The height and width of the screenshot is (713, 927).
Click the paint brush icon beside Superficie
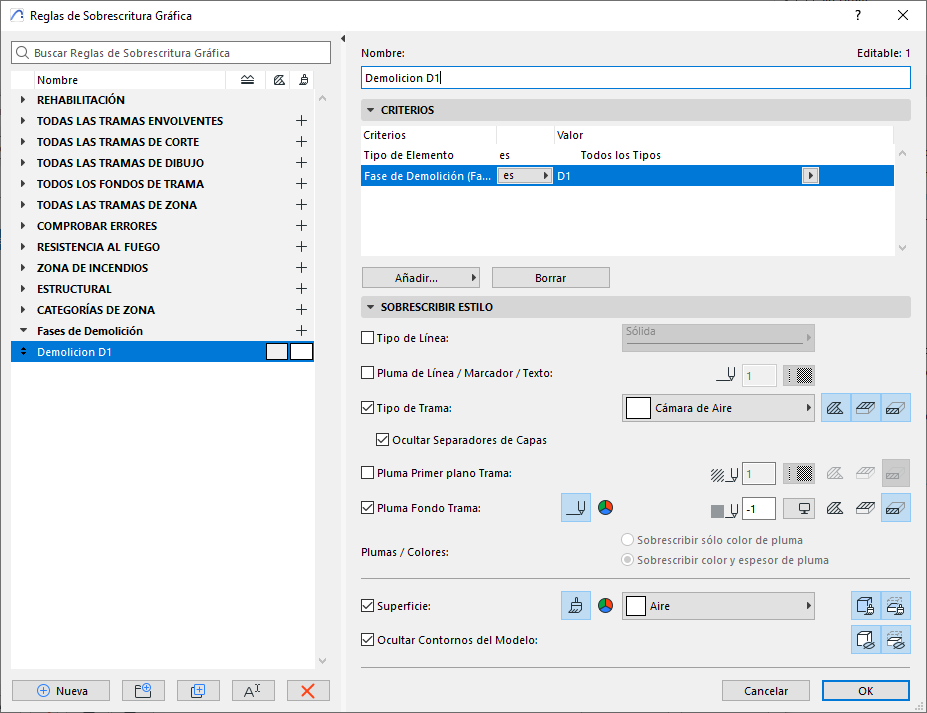tap(575, 606)
